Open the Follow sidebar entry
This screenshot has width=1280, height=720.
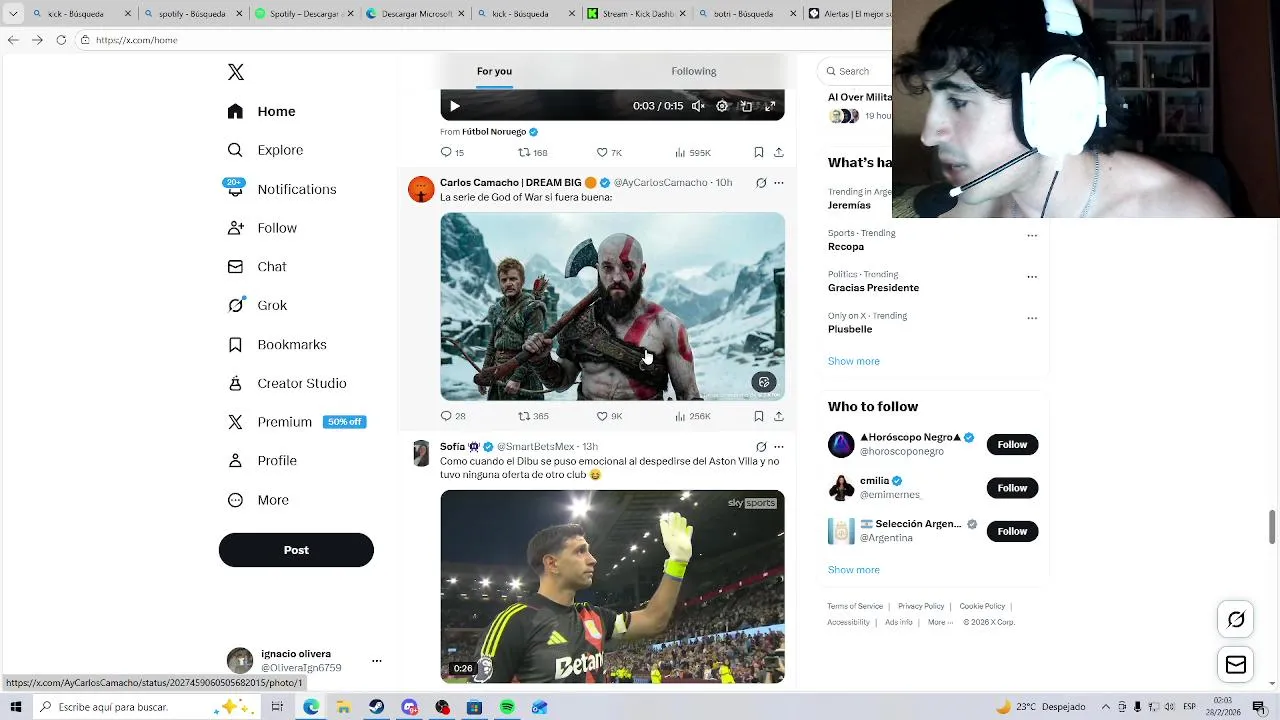point(263,228)
